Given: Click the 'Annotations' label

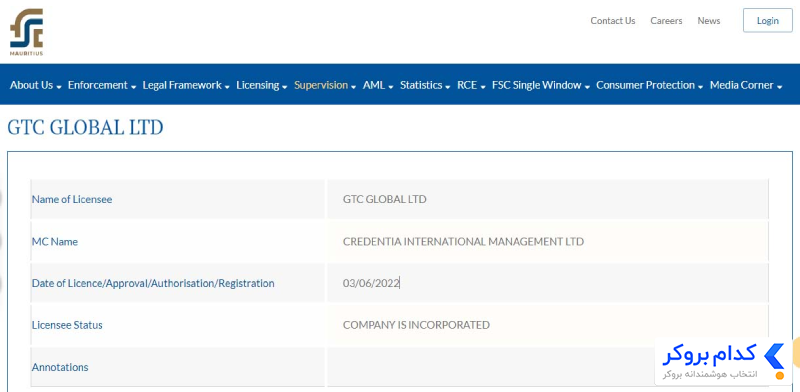Looking at the screenshot, I should [x=60, y=368].
